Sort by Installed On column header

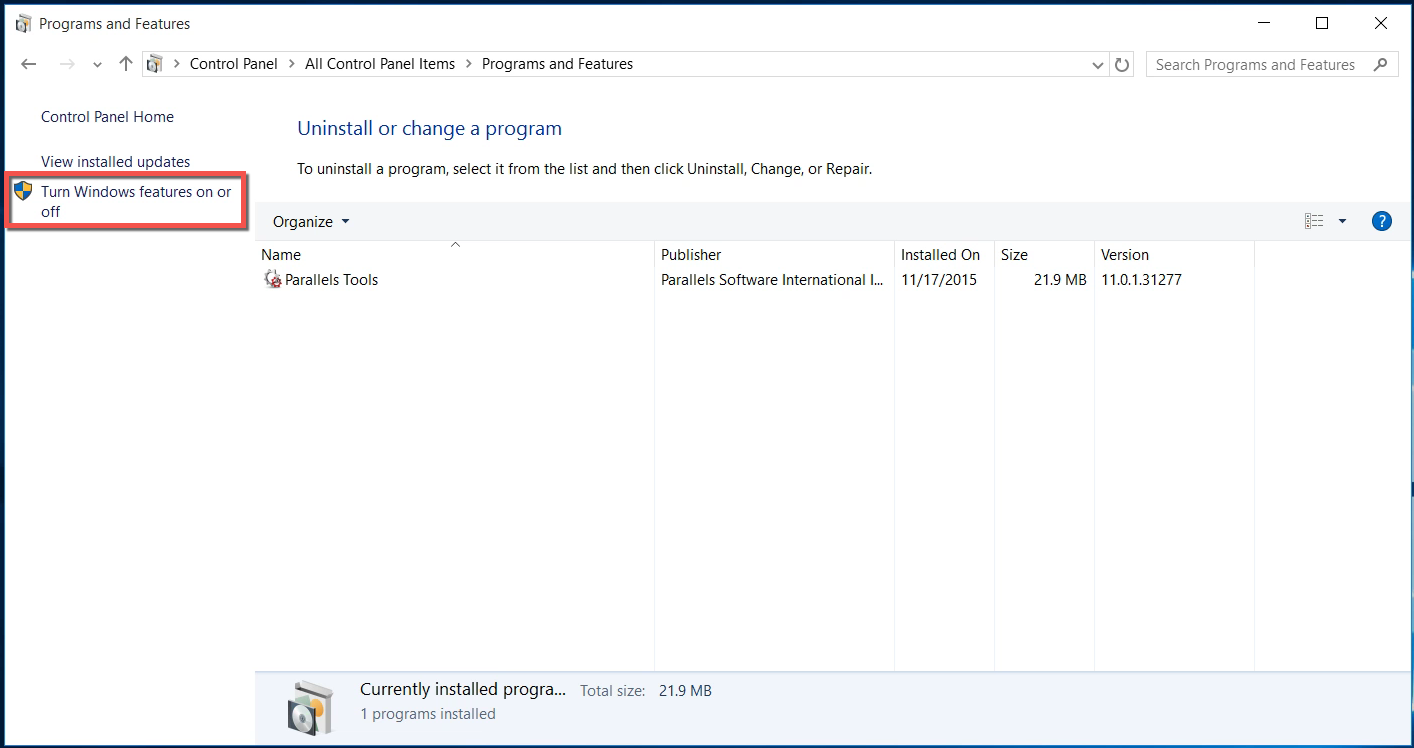point(945,254)
